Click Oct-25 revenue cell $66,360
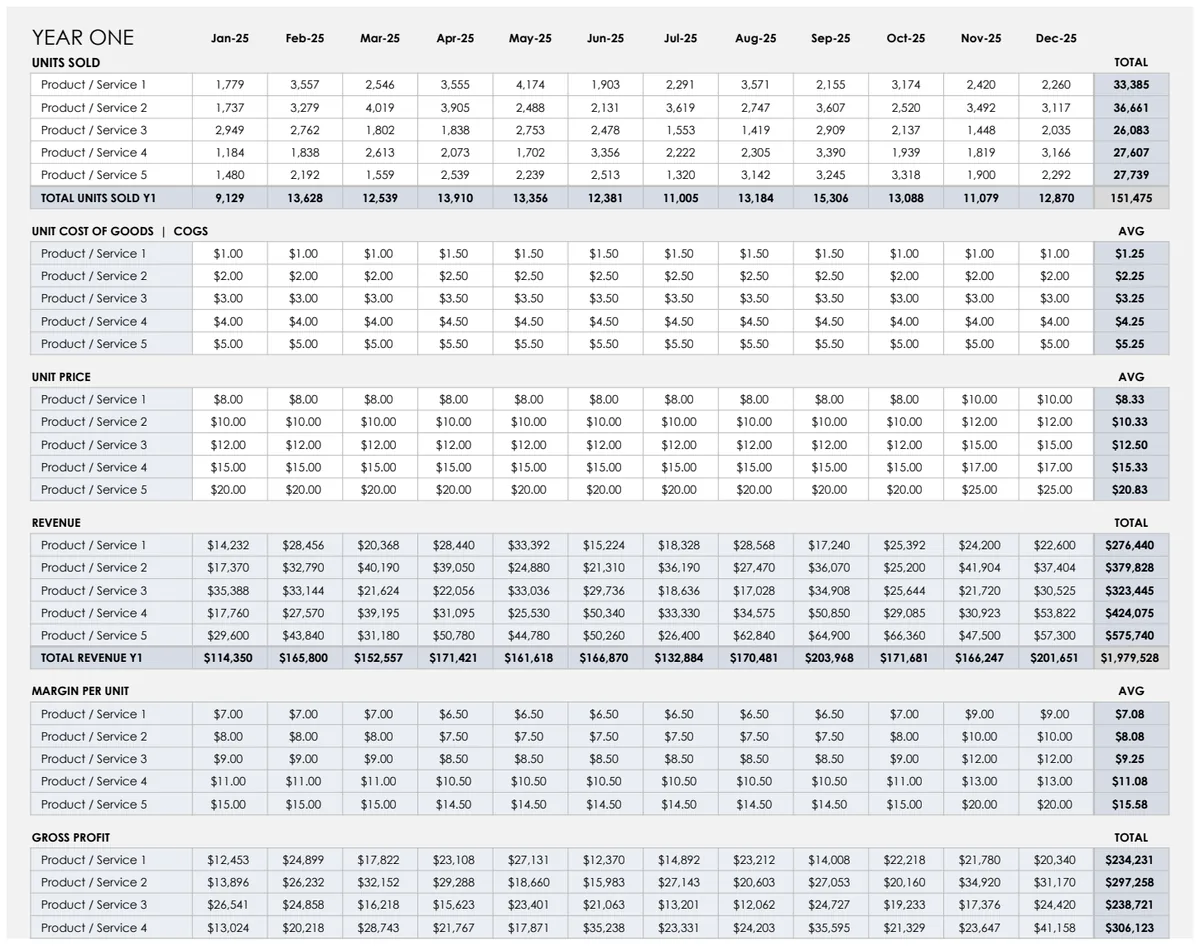The width and height of the screenshot is (1200, 946). [905, 635]
